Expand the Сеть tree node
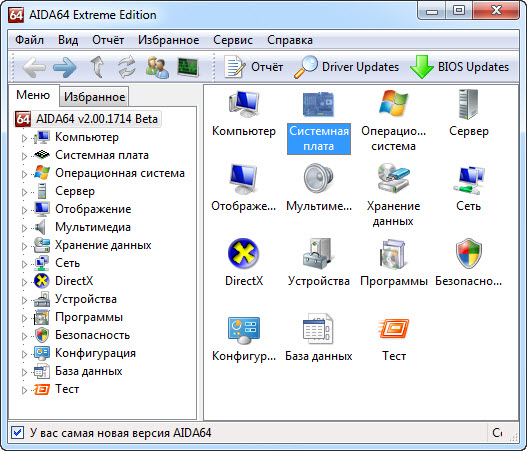527x451 pixels. coord(24,264)
